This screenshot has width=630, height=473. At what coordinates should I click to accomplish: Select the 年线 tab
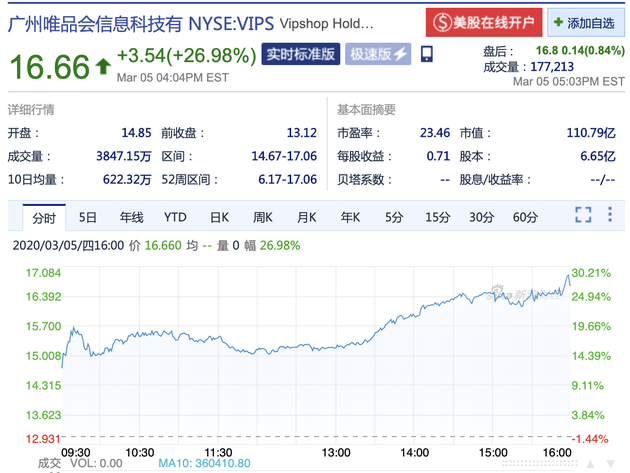[x=131, y=217]
